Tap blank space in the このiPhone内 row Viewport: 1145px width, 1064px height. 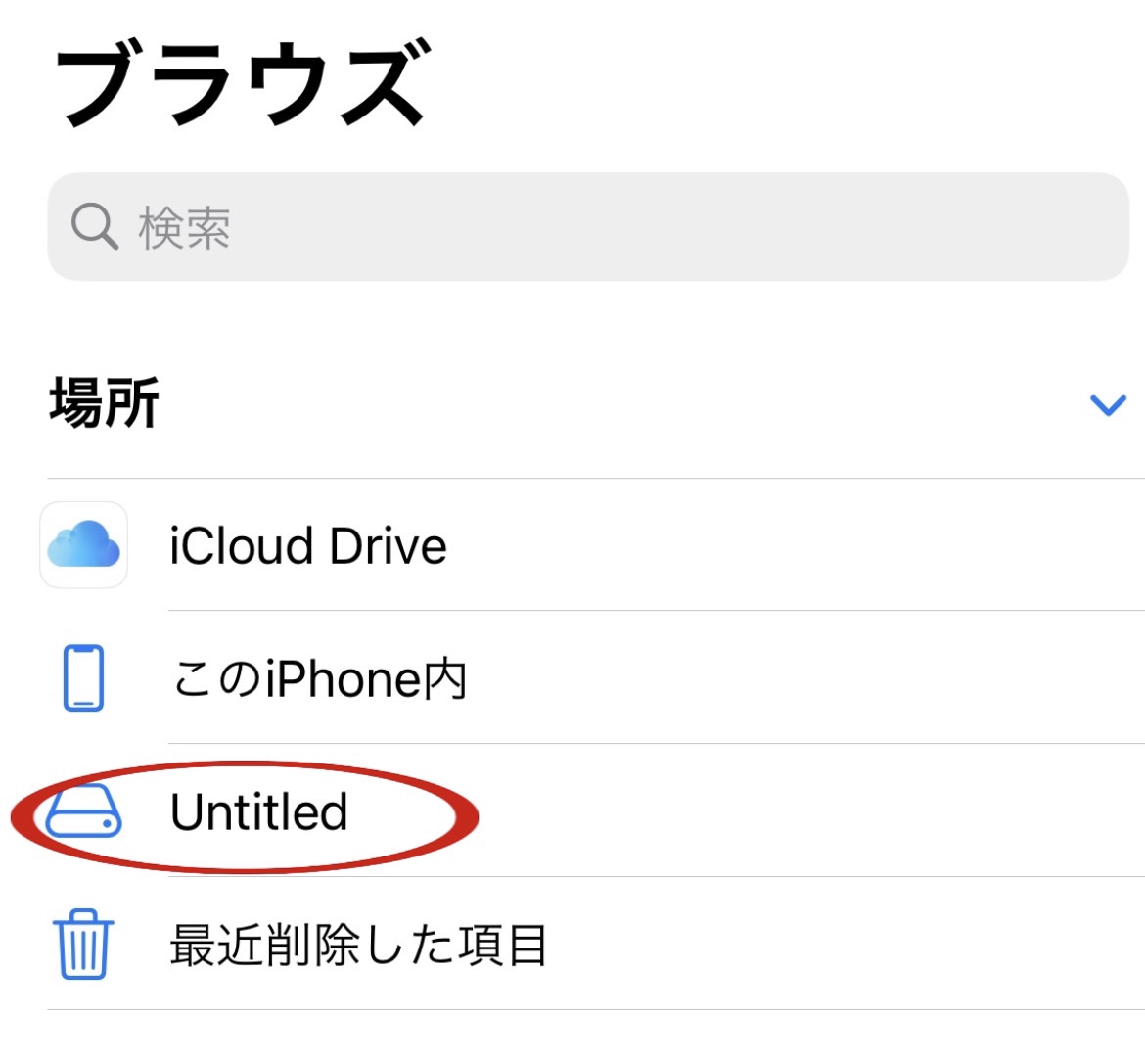pyautogui.click(x=783, y=678)
